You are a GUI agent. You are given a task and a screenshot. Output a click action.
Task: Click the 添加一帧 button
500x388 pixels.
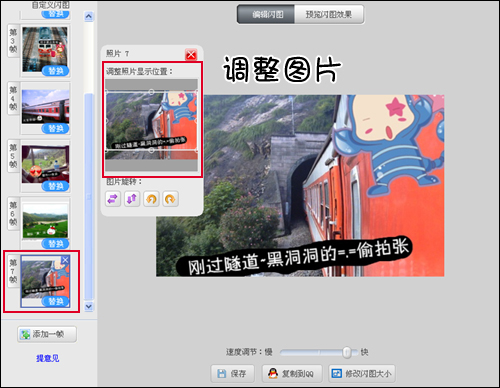[47, 334]
